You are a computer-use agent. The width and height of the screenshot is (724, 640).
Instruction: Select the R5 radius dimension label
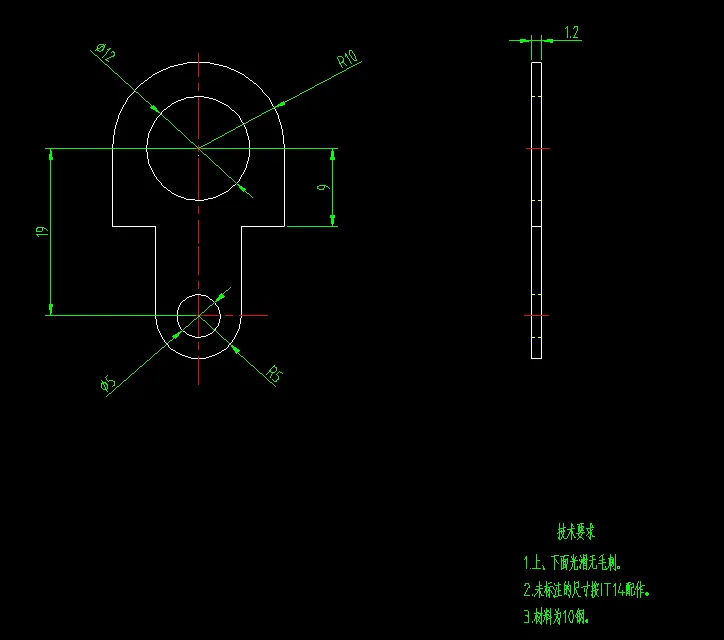pos(275,374)
